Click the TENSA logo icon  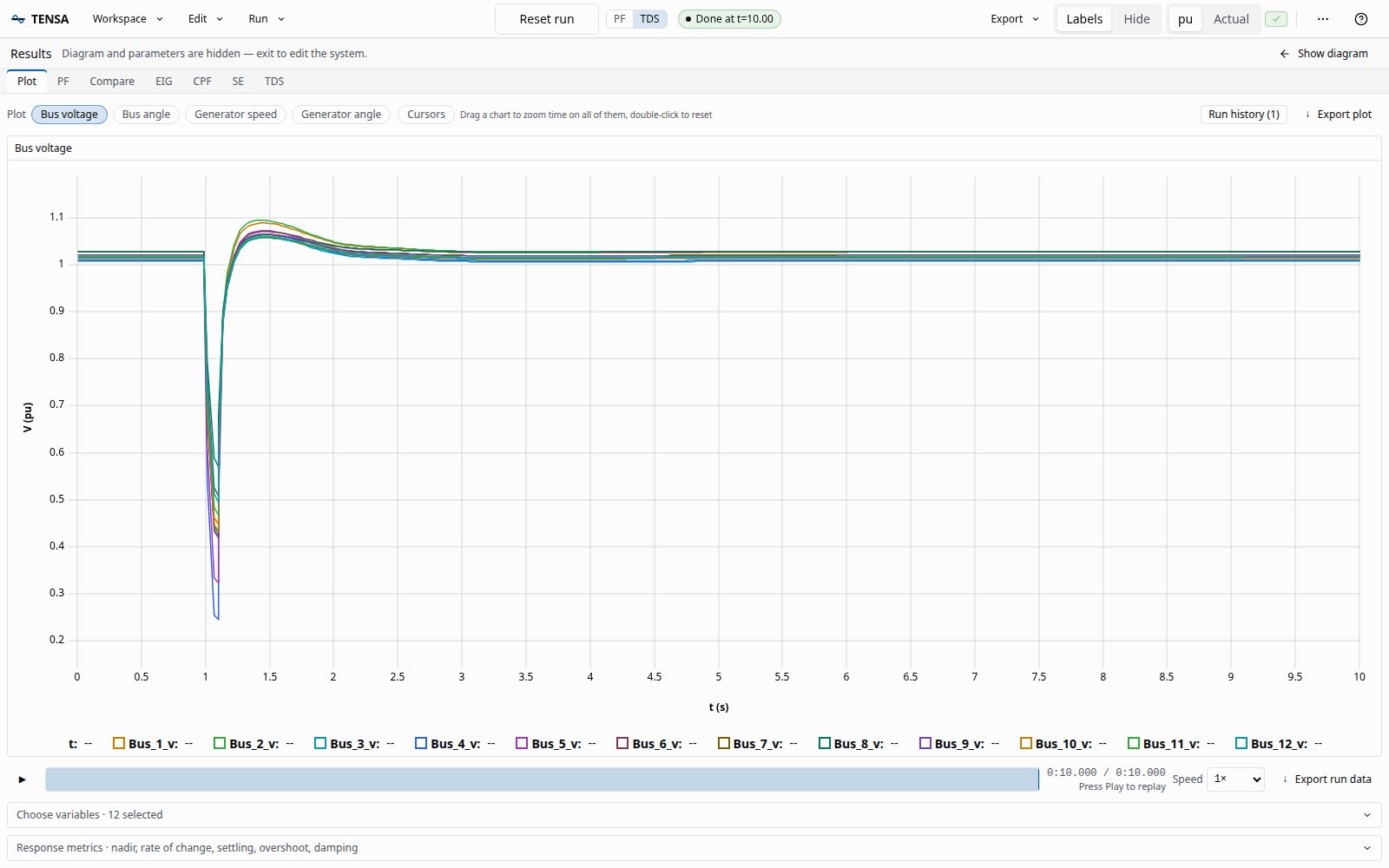17,19
